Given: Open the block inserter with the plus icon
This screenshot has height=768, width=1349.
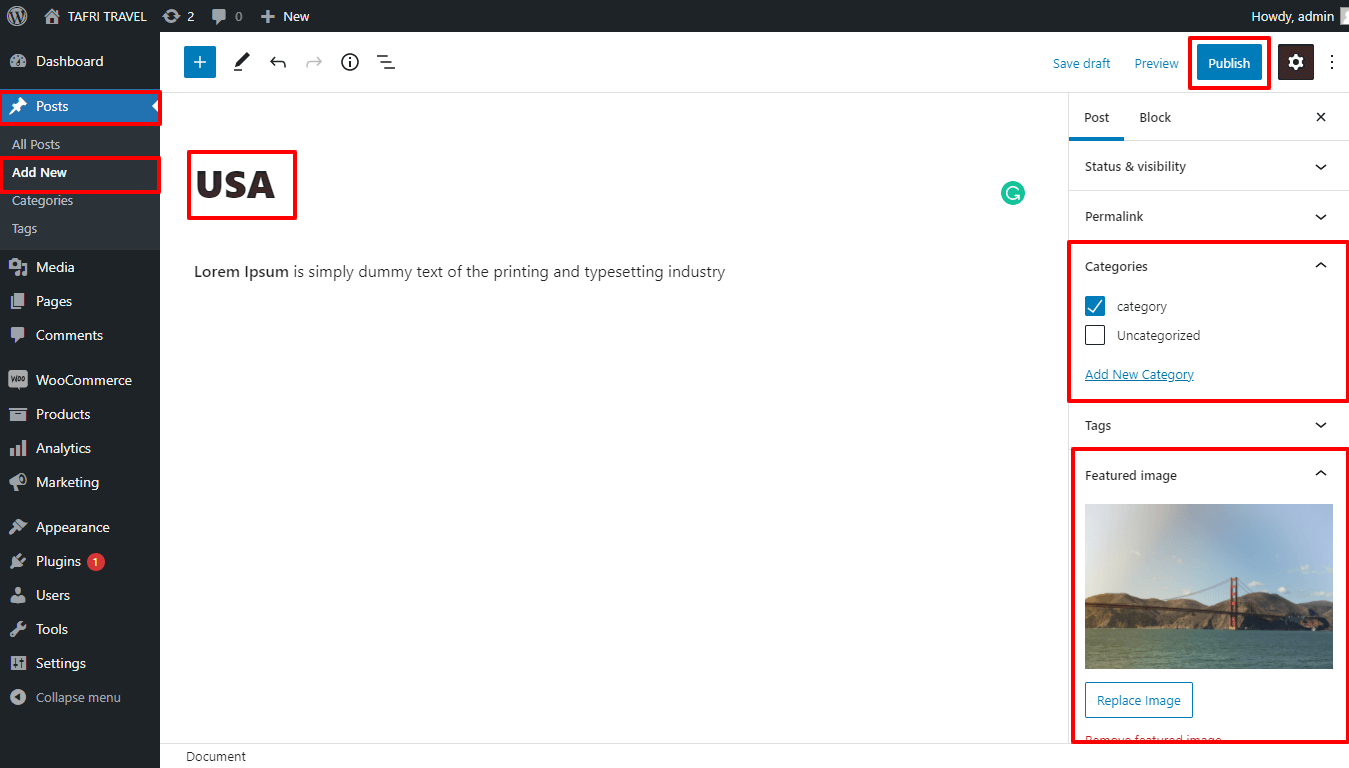Looking at the screenshot, I should tap(199, 62).
